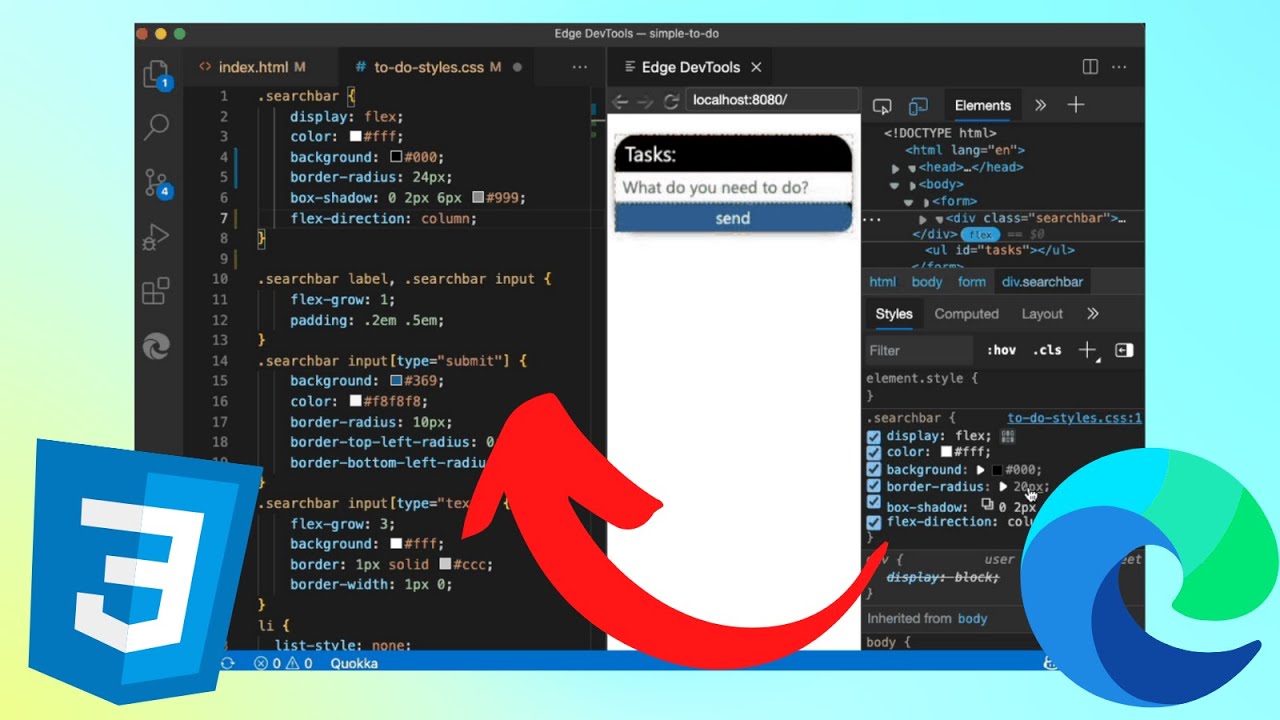Open the box-shadow editor icon

pos(988,505)
